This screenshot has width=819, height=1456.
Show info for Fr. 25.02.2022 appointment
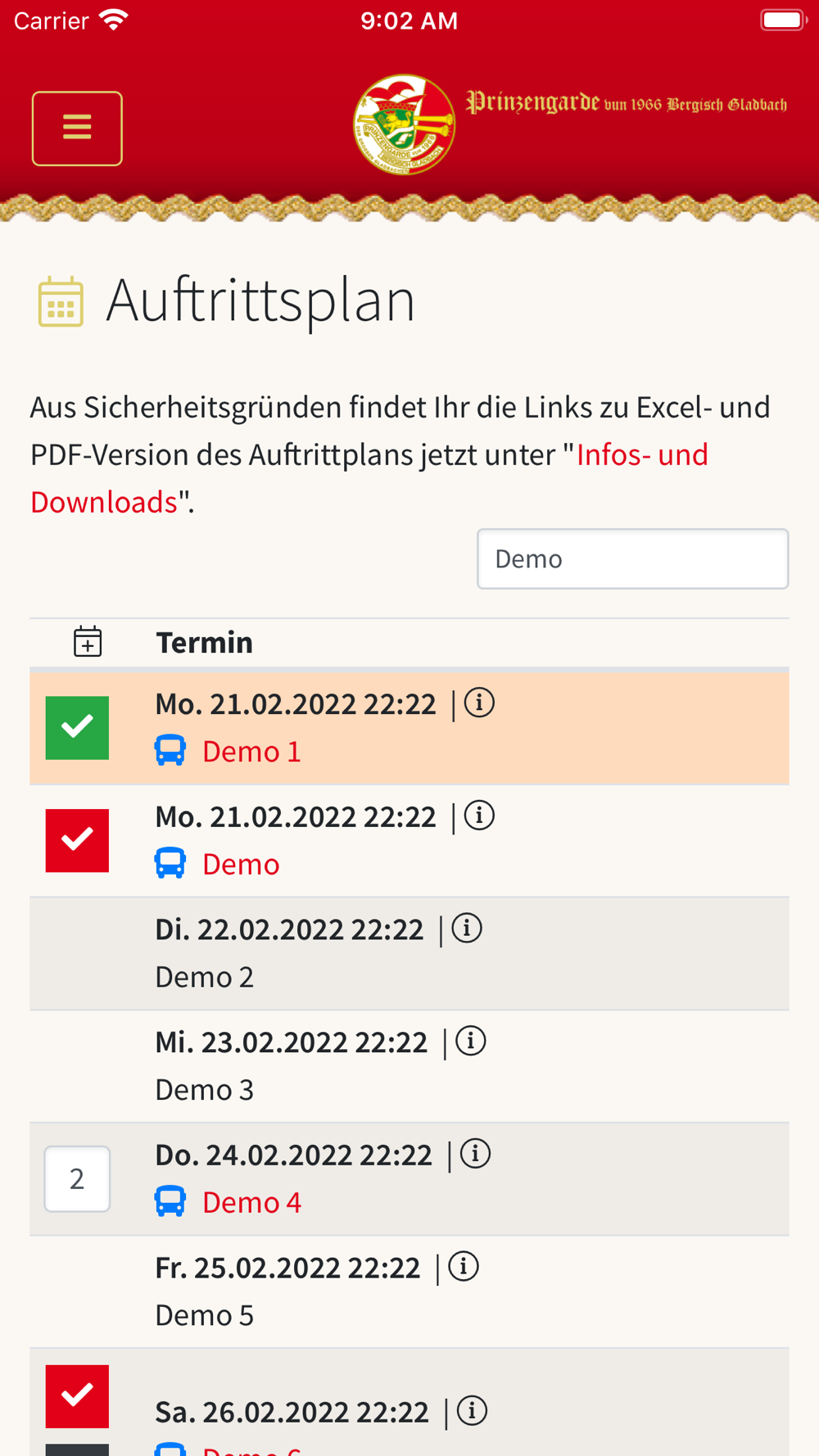pyautogui.click(x=464, y=1267)
